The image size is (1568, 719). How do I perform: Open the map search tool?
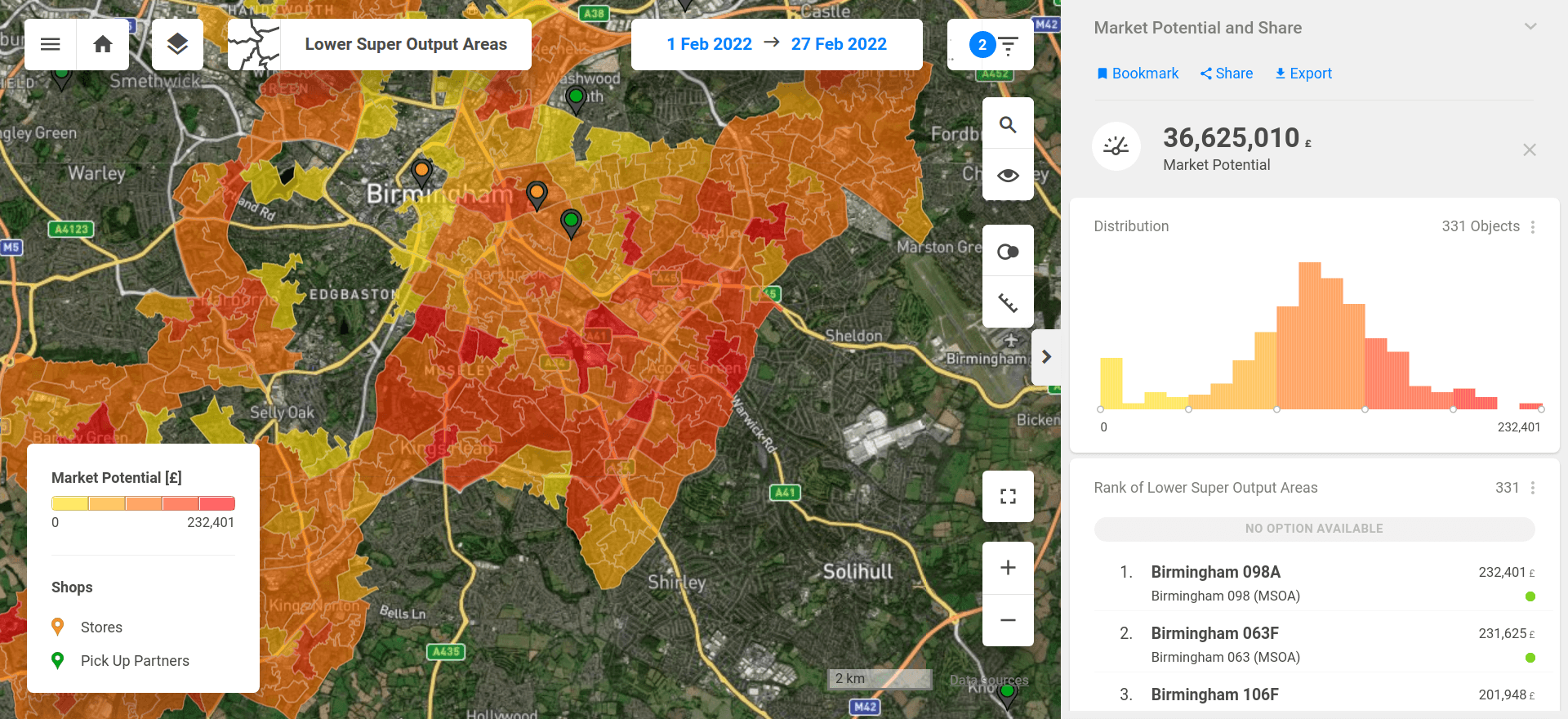tap(1008, 124)
